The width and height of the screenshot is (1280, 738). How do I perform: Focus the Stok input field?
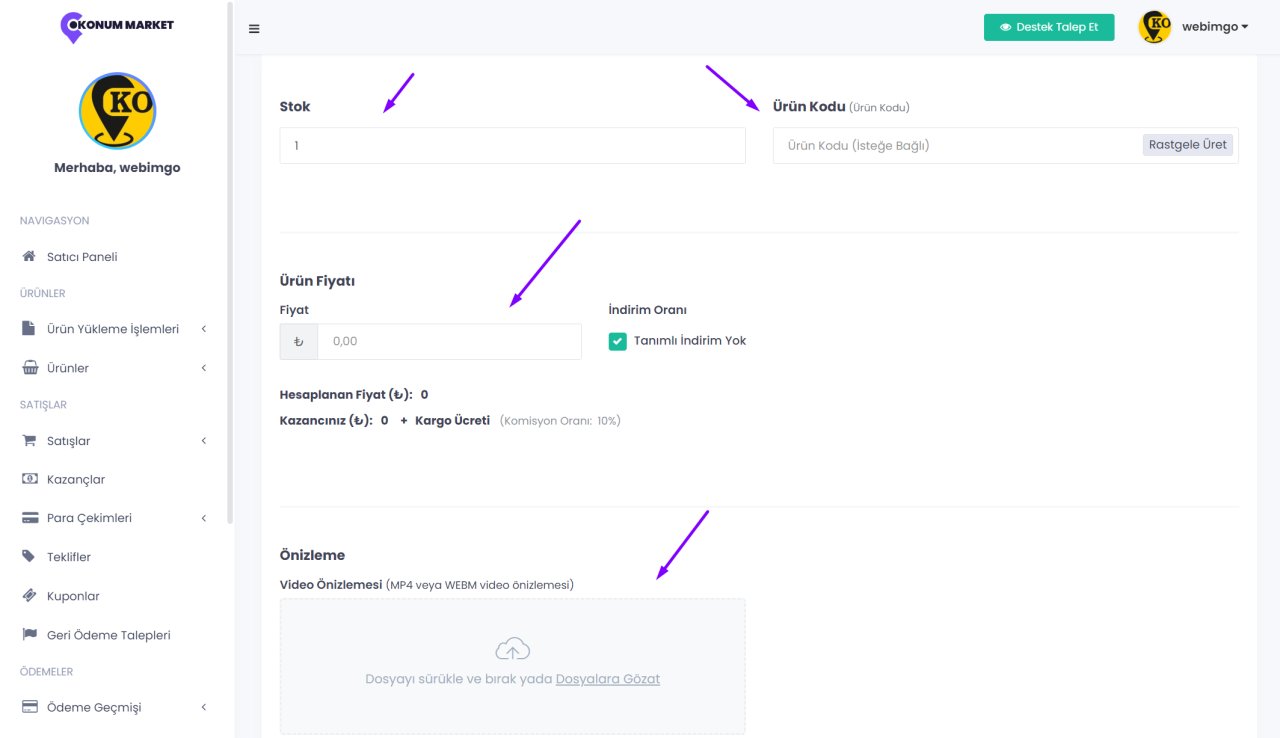coord(513,145)
